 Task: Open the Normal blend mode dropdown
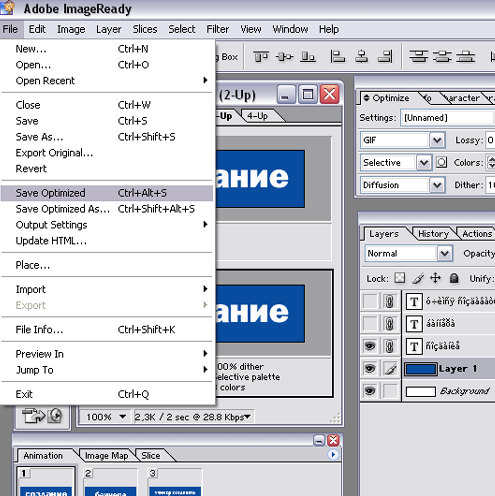(444, 254)
